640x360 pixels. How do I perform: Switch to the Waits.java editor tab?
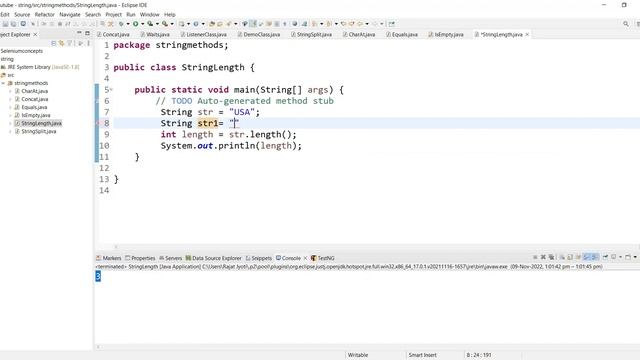click(155, 35)
